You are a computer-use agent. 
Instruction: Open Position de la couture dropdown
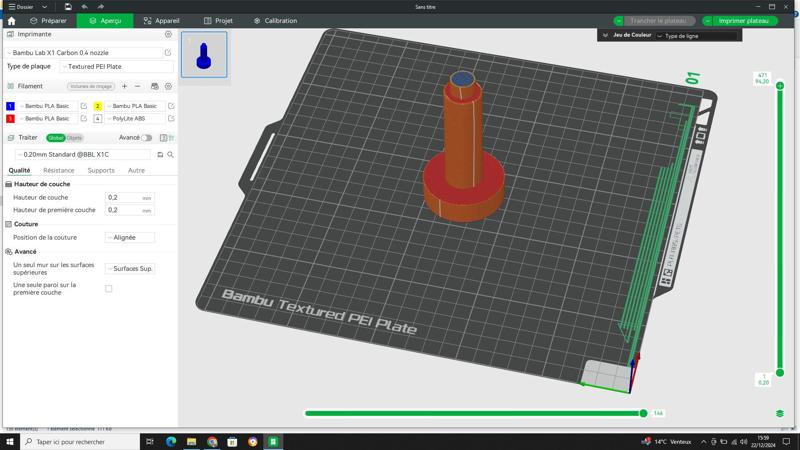pos(130,237)
